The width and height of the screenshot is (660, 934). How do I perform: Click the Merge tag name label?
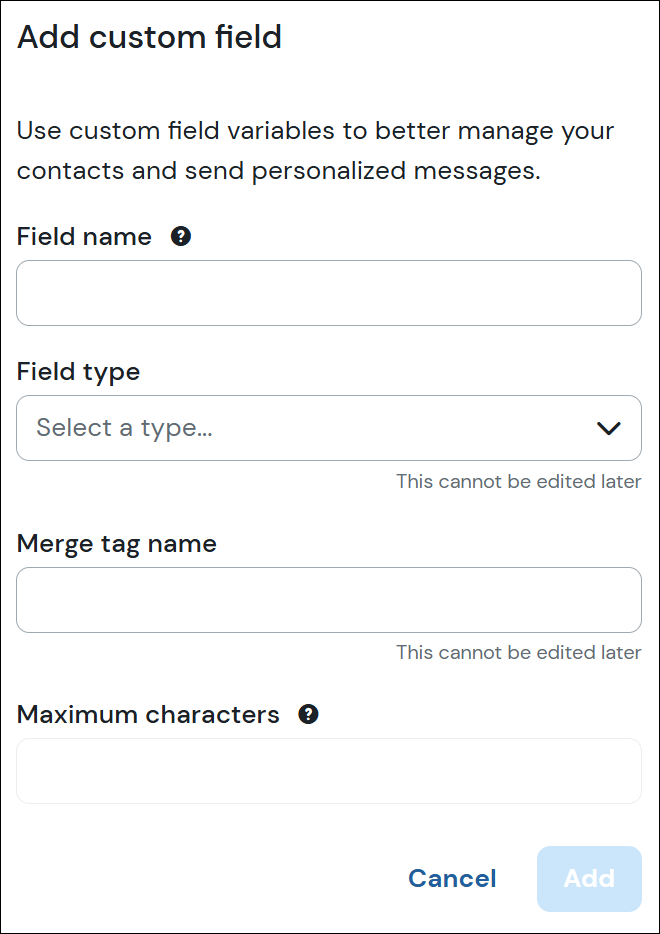coord(116,543)
